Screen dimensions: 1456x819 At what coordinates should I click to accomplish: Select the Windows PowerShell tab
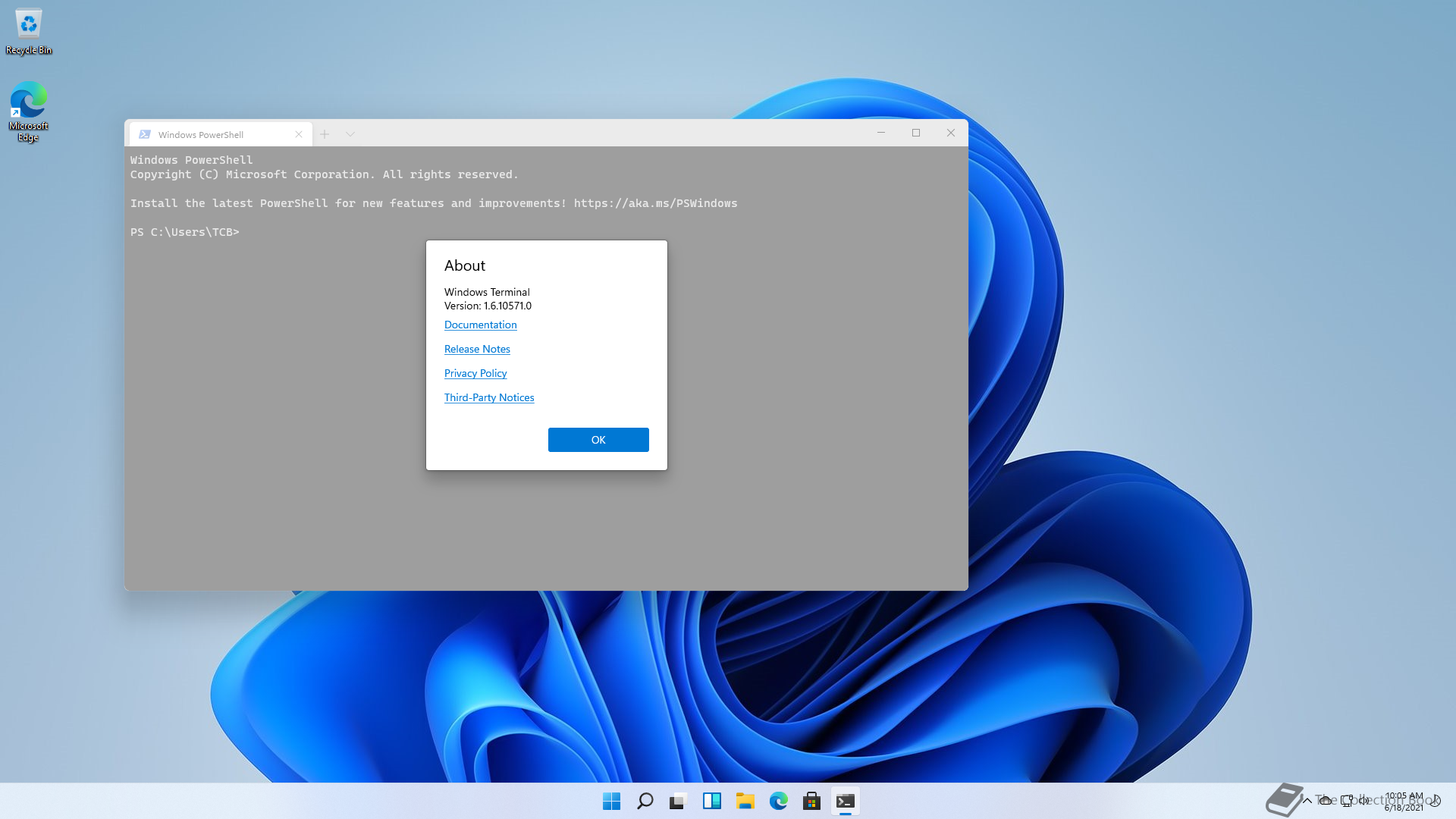(220, 134)
